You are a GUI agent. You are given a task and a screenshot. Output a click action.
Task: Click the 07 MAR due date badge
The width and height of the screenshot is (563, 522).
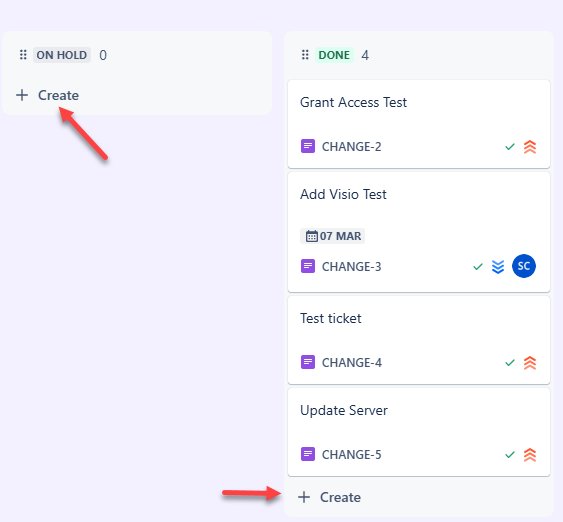(x=332, y=236)
